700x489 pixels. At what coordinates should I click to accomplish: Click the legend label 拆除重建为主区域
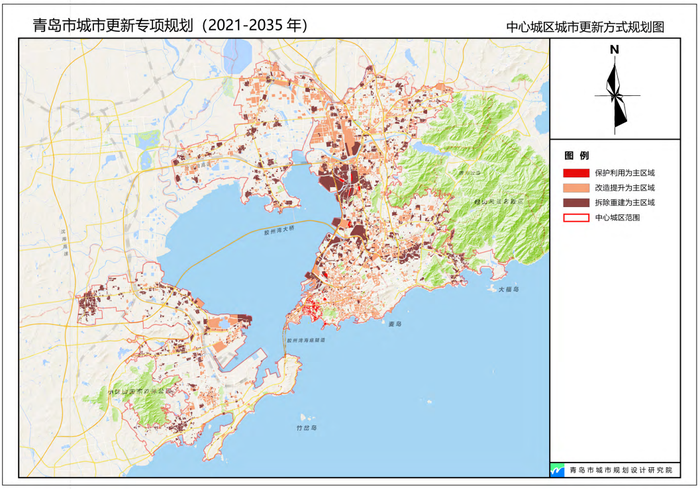pyautogui.click(x=625, y=202)
